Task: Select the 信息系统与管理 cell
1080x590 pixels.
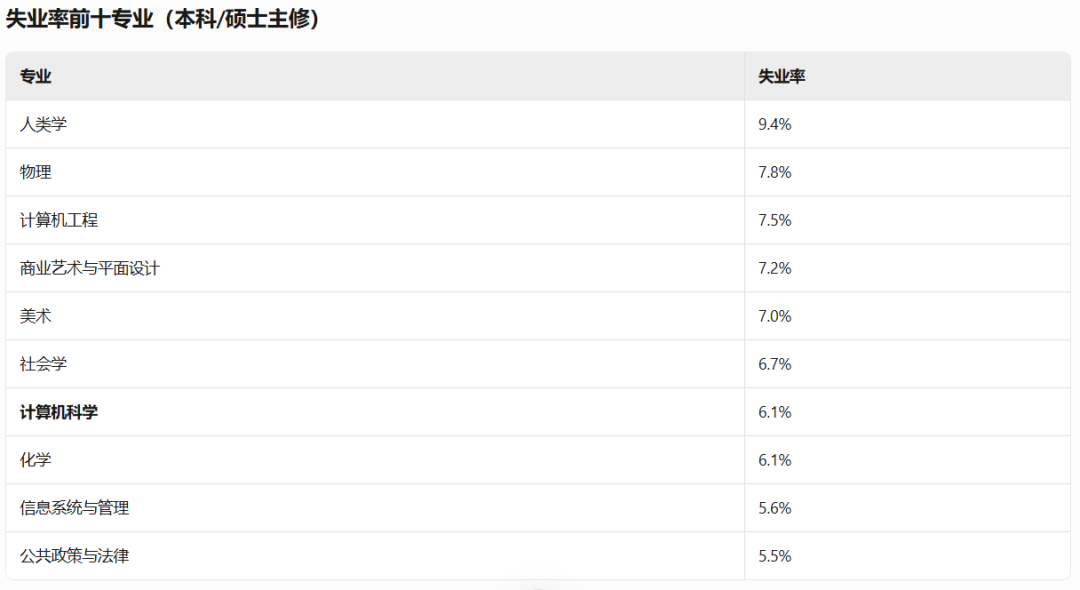Action: coord(375,508)
